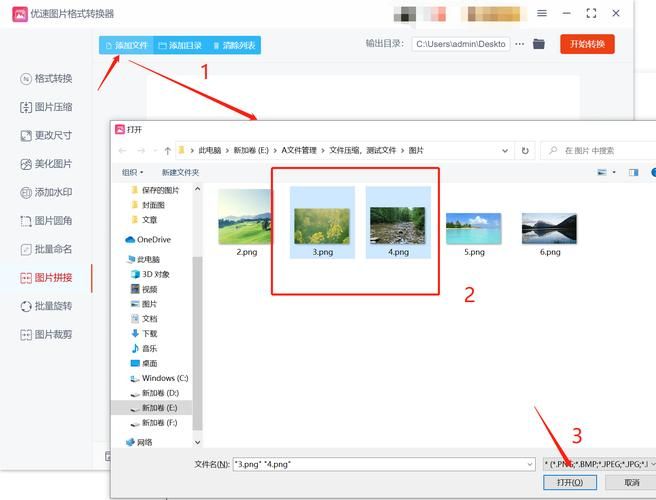Open the file type filter dropdown

click(x=600, y=464)
